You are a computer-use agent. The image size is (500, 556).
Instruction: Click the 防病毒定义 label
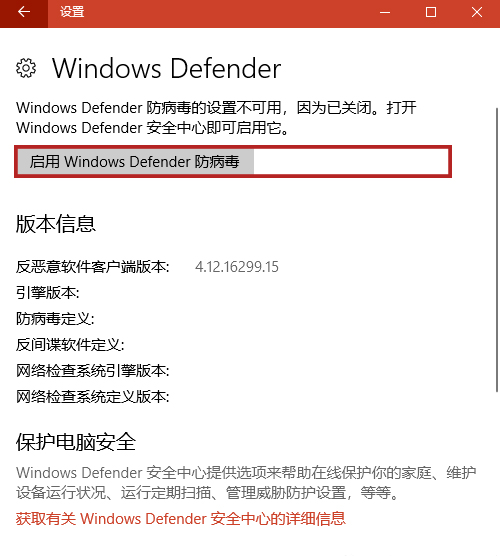(55, 319)
